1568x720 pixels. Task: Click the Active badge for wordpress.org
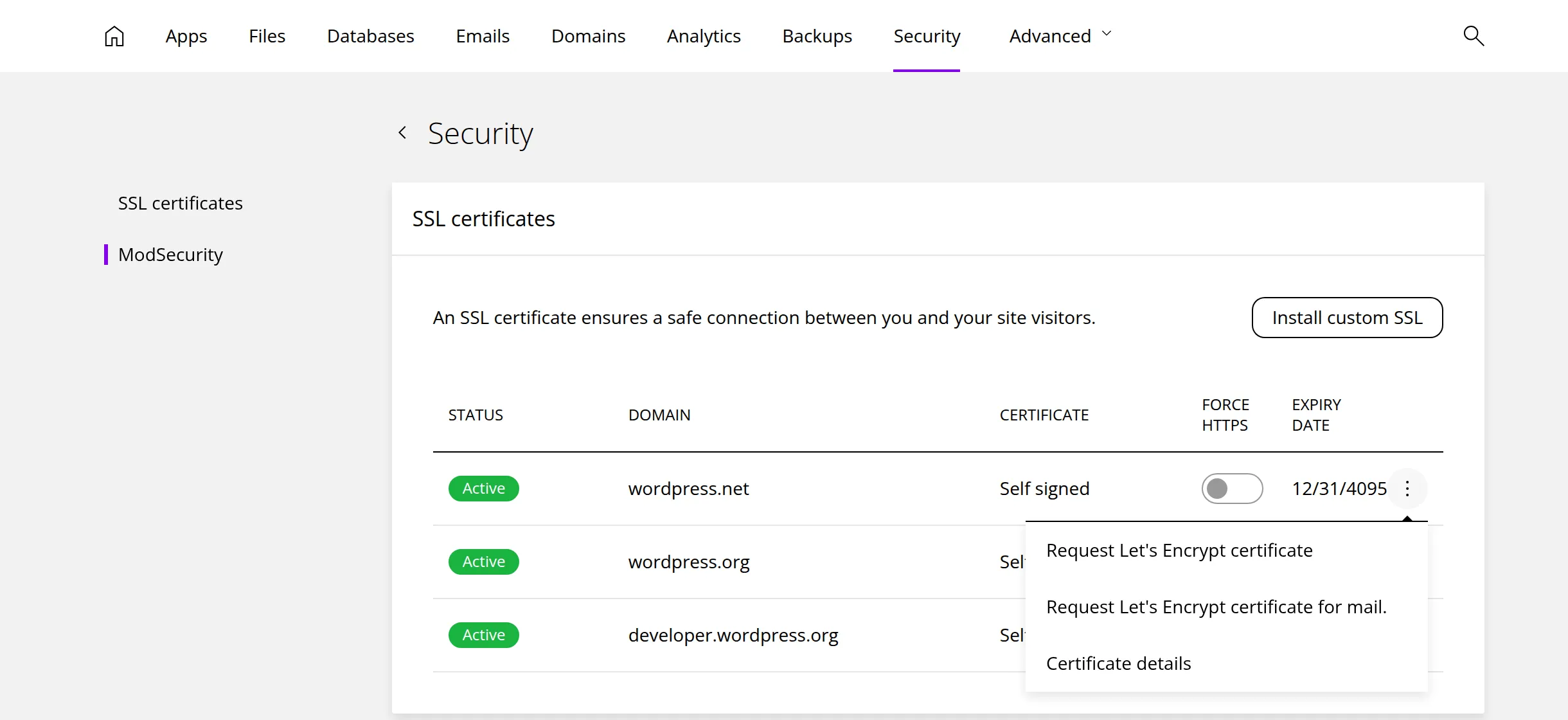(x=484, y=562)
